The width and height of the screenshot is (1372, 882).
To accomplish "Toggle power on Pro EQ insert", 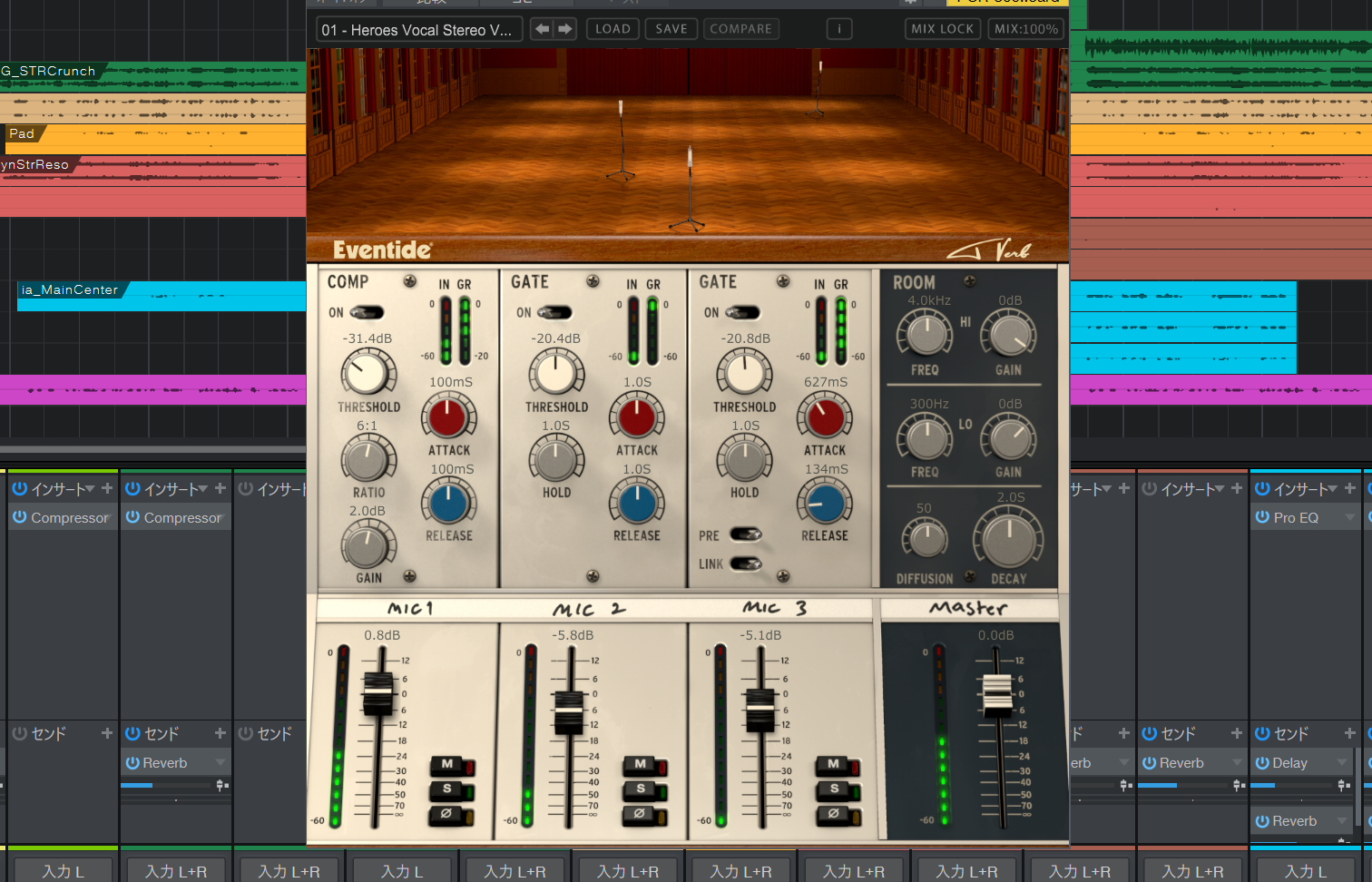I will click(x=1262, y=517).
